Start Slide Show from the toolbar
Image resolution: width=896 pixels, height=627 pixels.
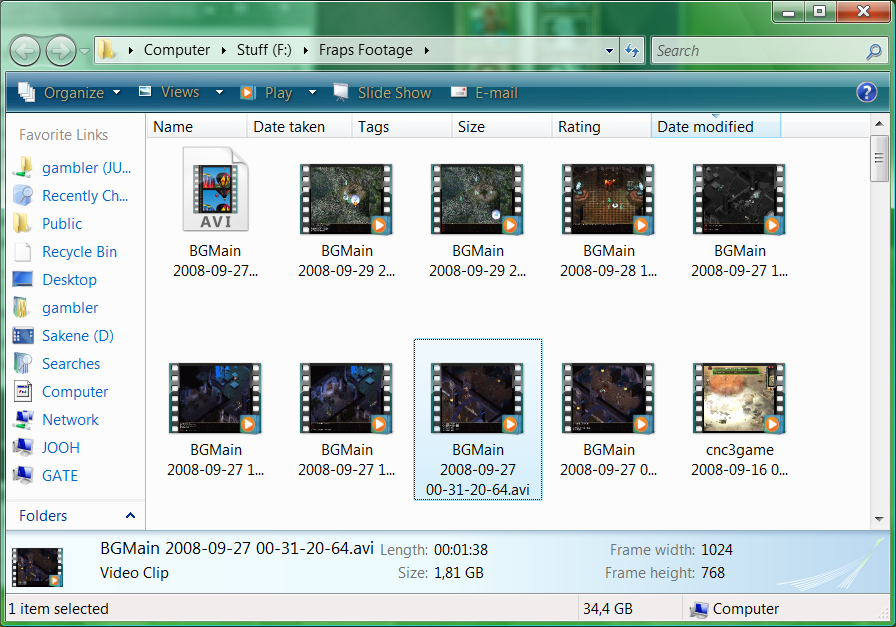pos(382,93)
